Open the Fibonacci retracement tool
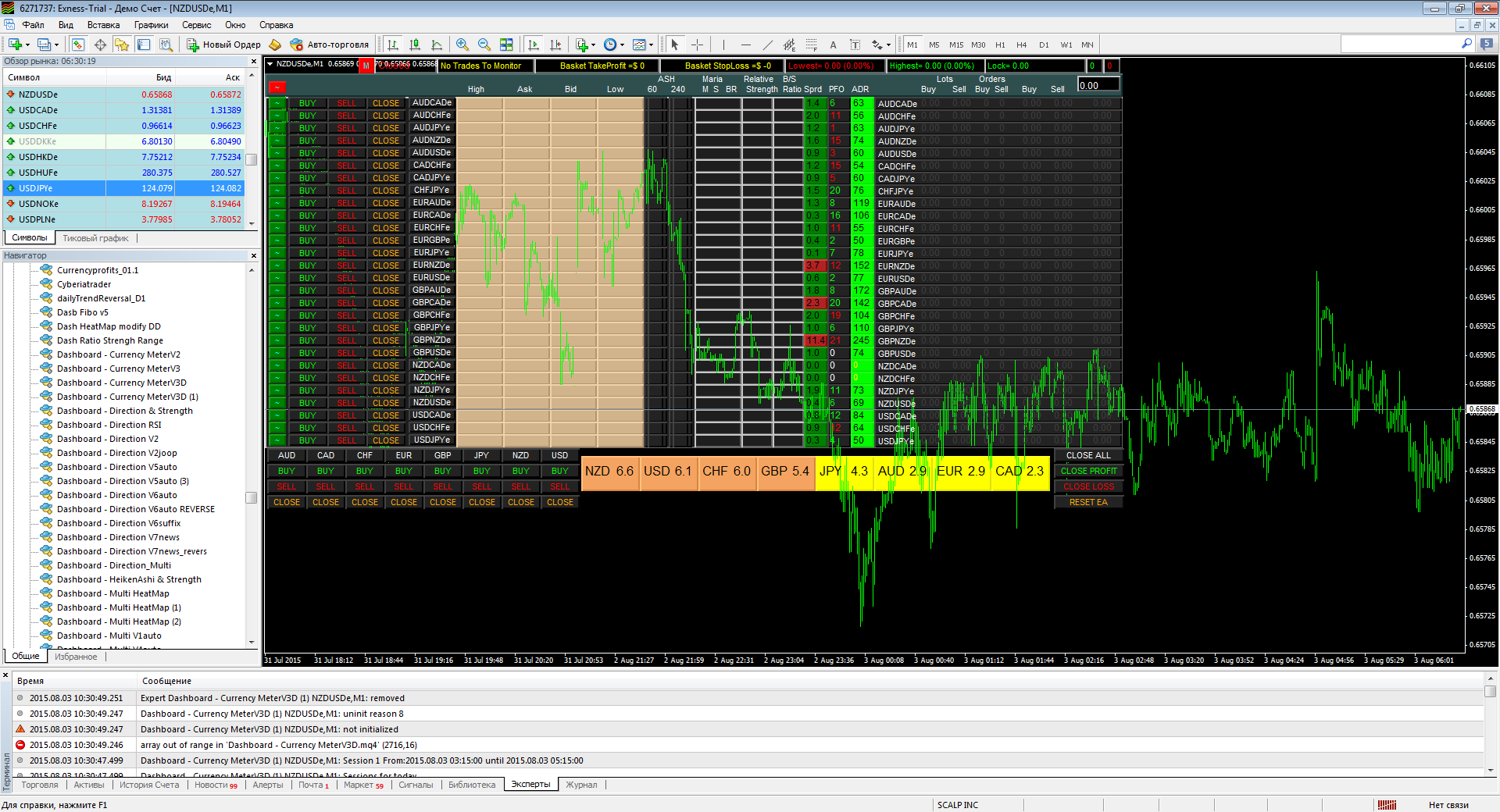The height and width of the screenshot is (812, 1500). click(811, 45)
